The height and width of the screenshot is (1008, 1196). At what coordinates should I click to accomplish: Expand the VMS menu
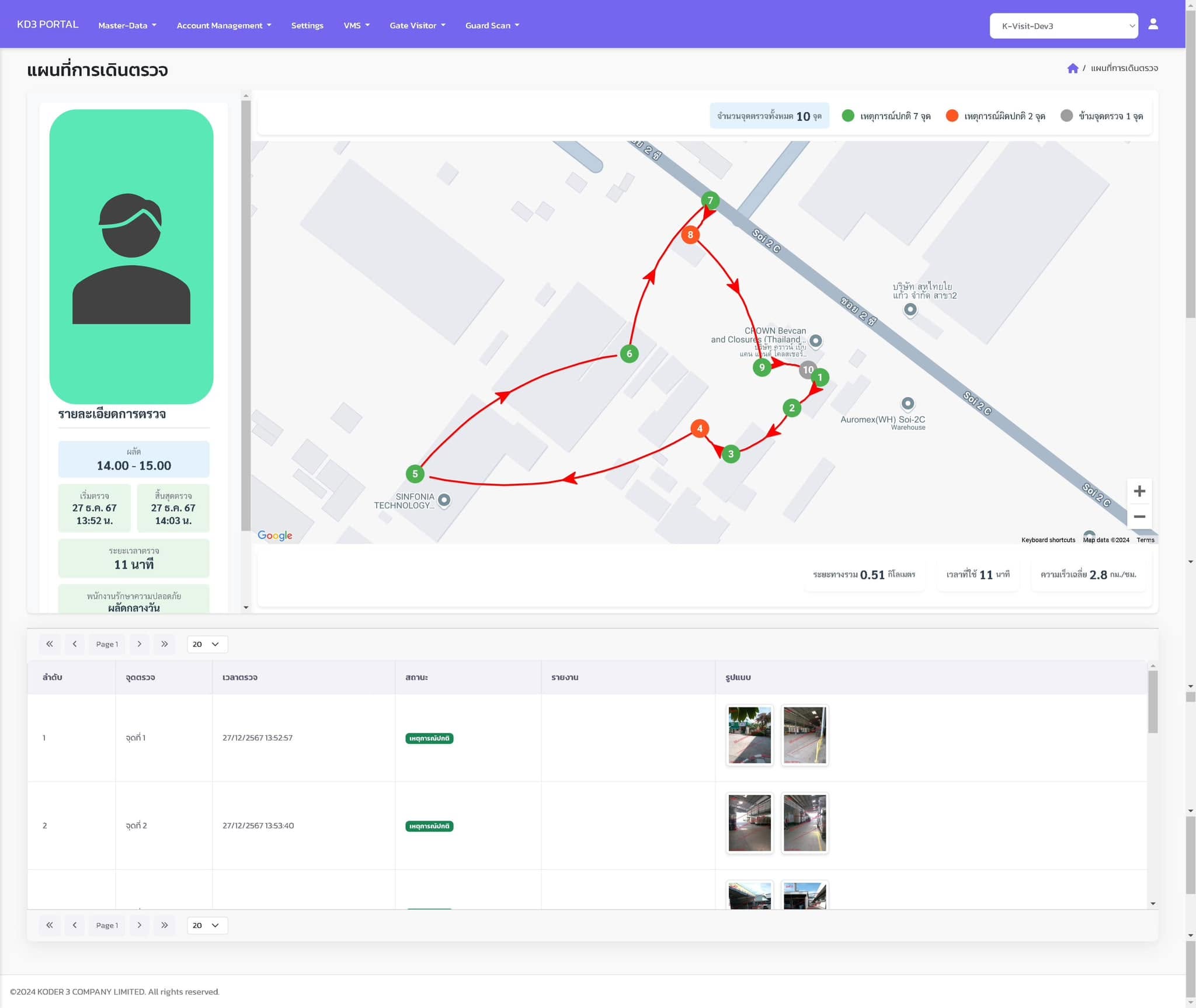(356, 25)
